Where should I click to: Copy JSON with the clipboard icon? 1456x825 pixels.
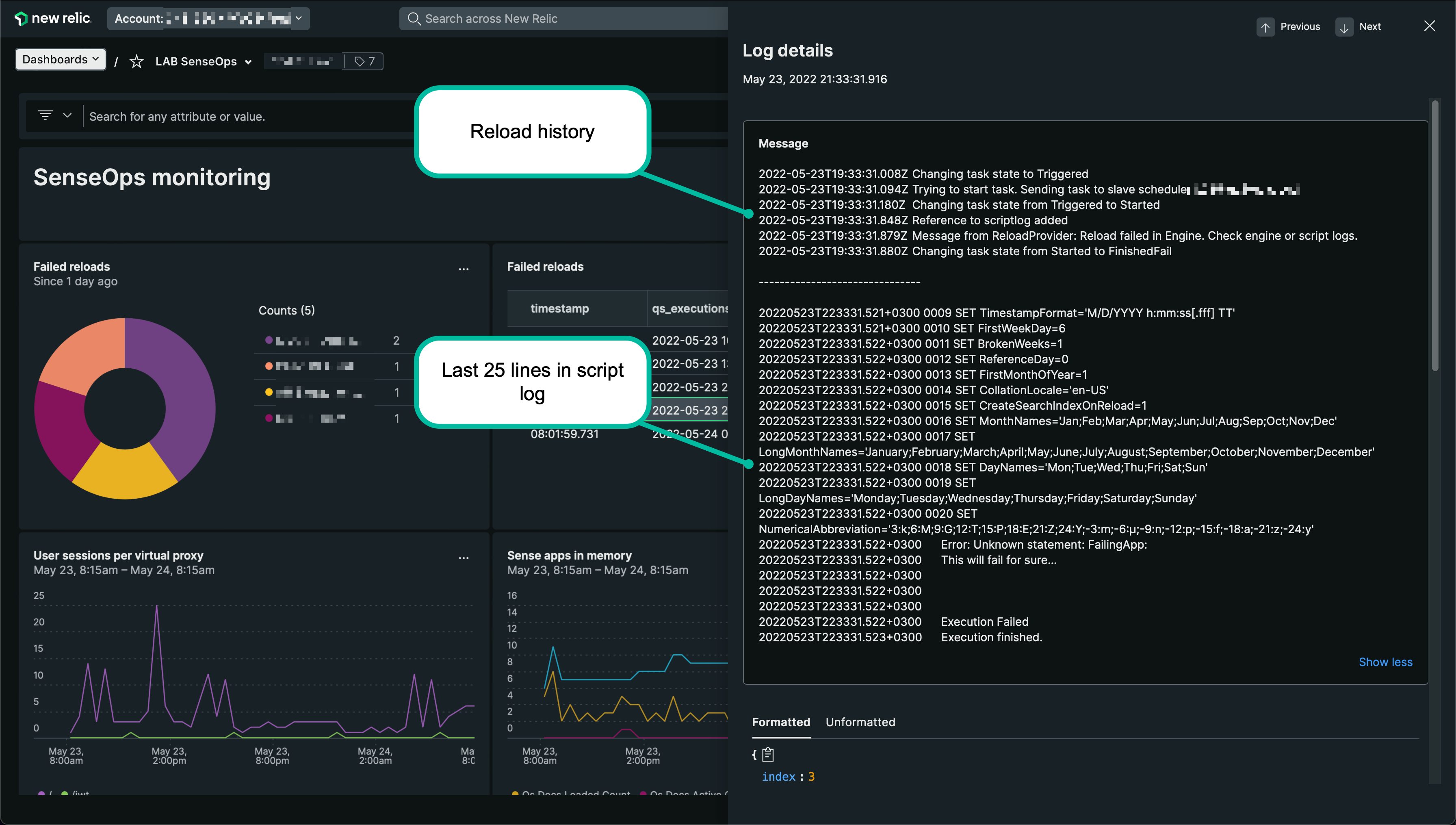[x=768, y=754]
